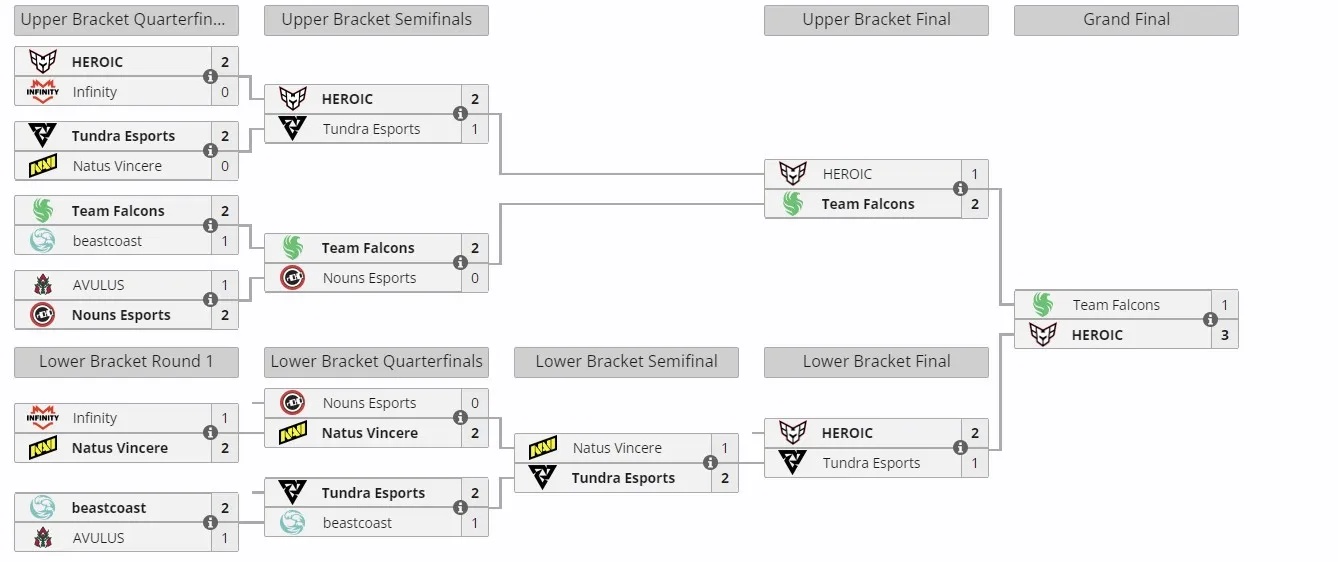Open Nouns Esports link in upper semifinals
The height and width of the screenshot is (562, 1338).
(369, 278)
